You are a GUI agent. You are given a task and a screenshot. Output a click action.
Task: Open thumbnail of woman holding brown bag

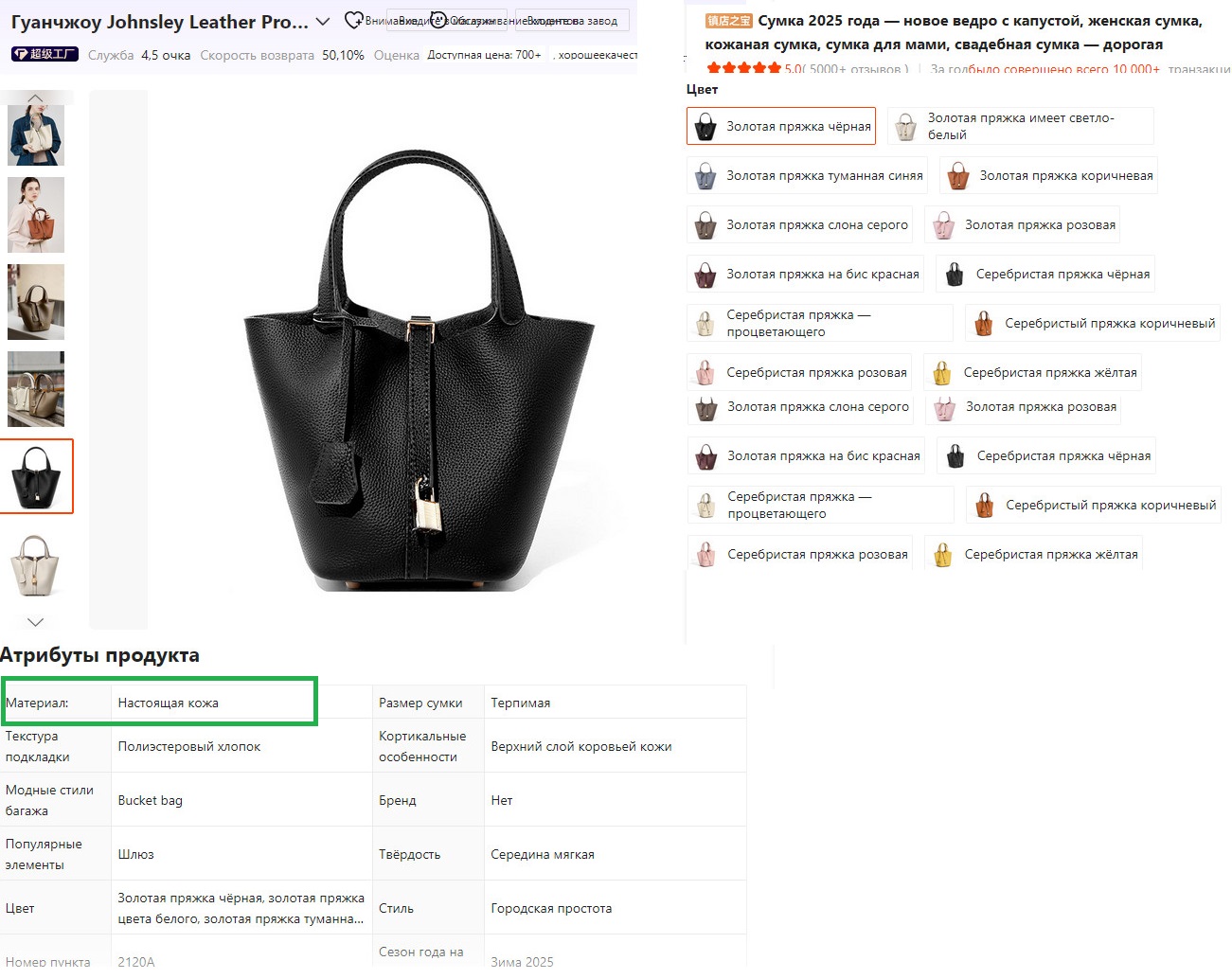tap(36, 215)
